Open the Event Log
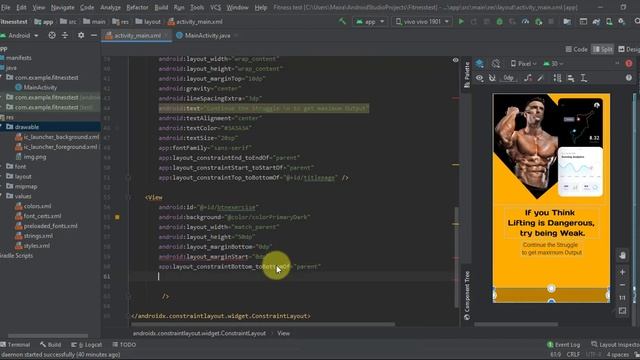 (564, 345)
